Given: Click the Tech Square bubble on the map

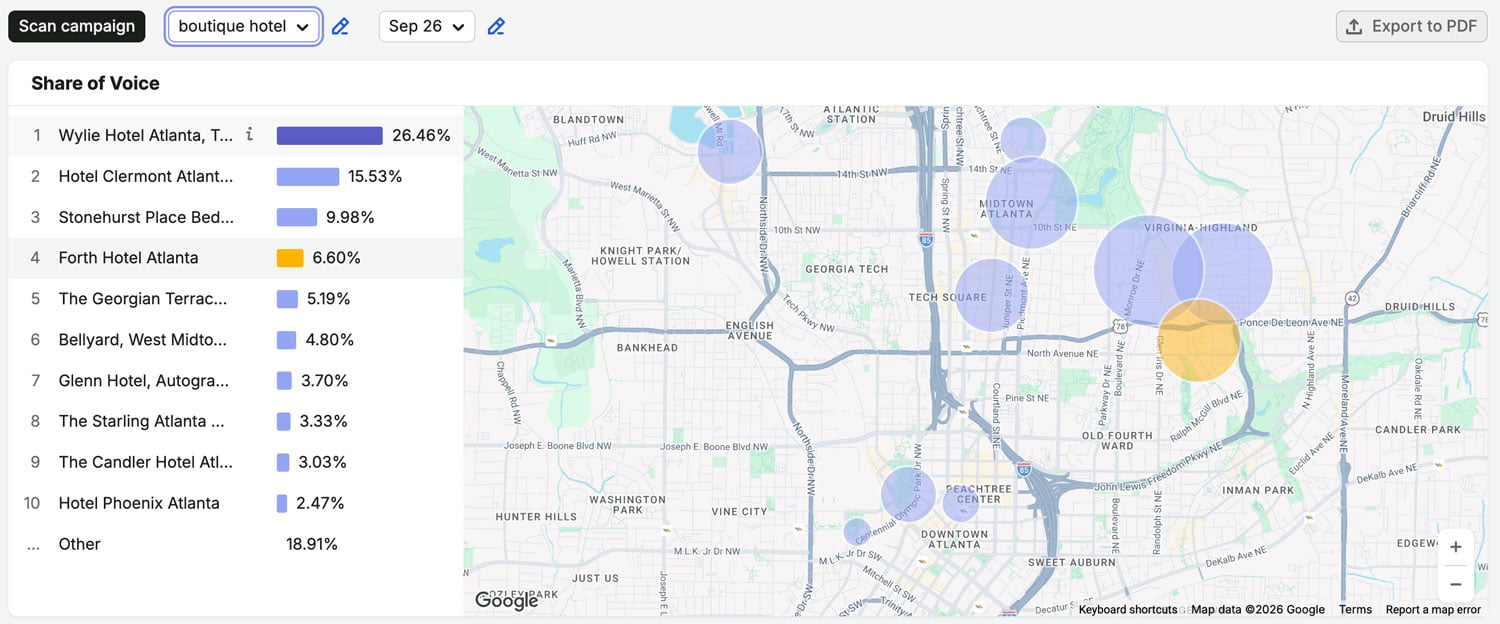Looking at the screenshot, I should click(991, 295).
